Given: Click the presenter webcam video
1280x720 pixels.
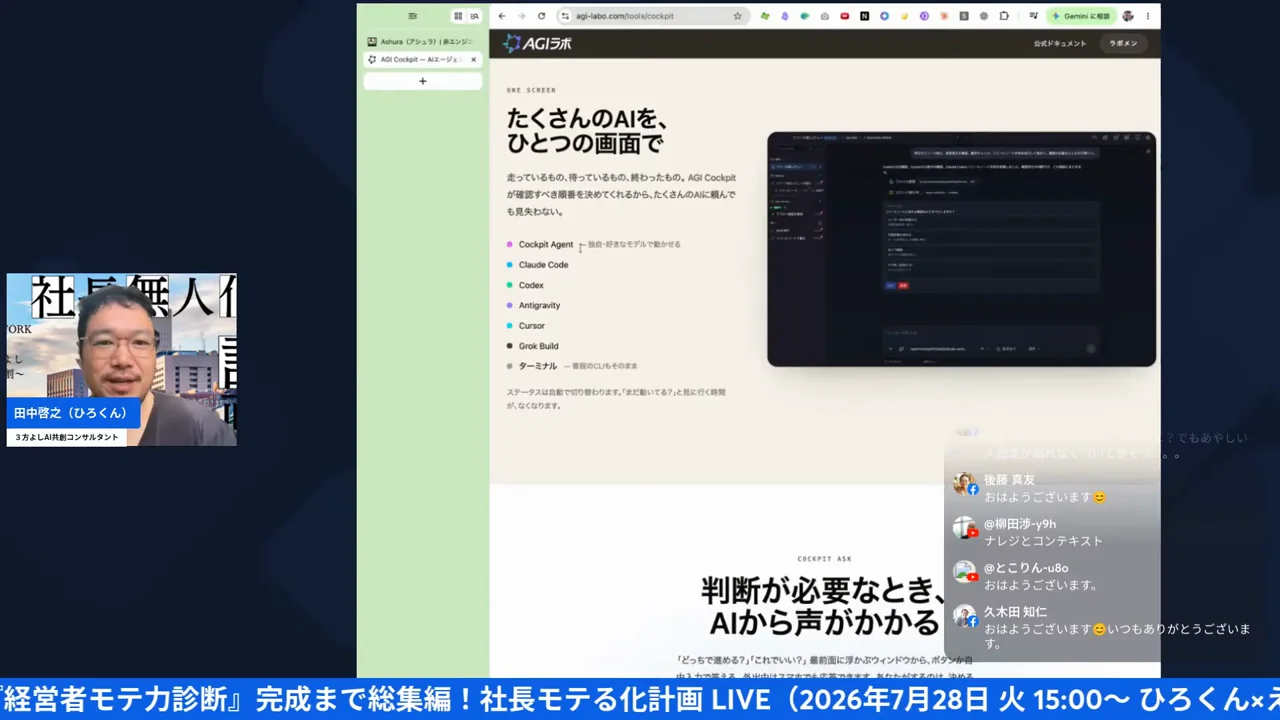Looking at the screenshot, I should (122, 359).
